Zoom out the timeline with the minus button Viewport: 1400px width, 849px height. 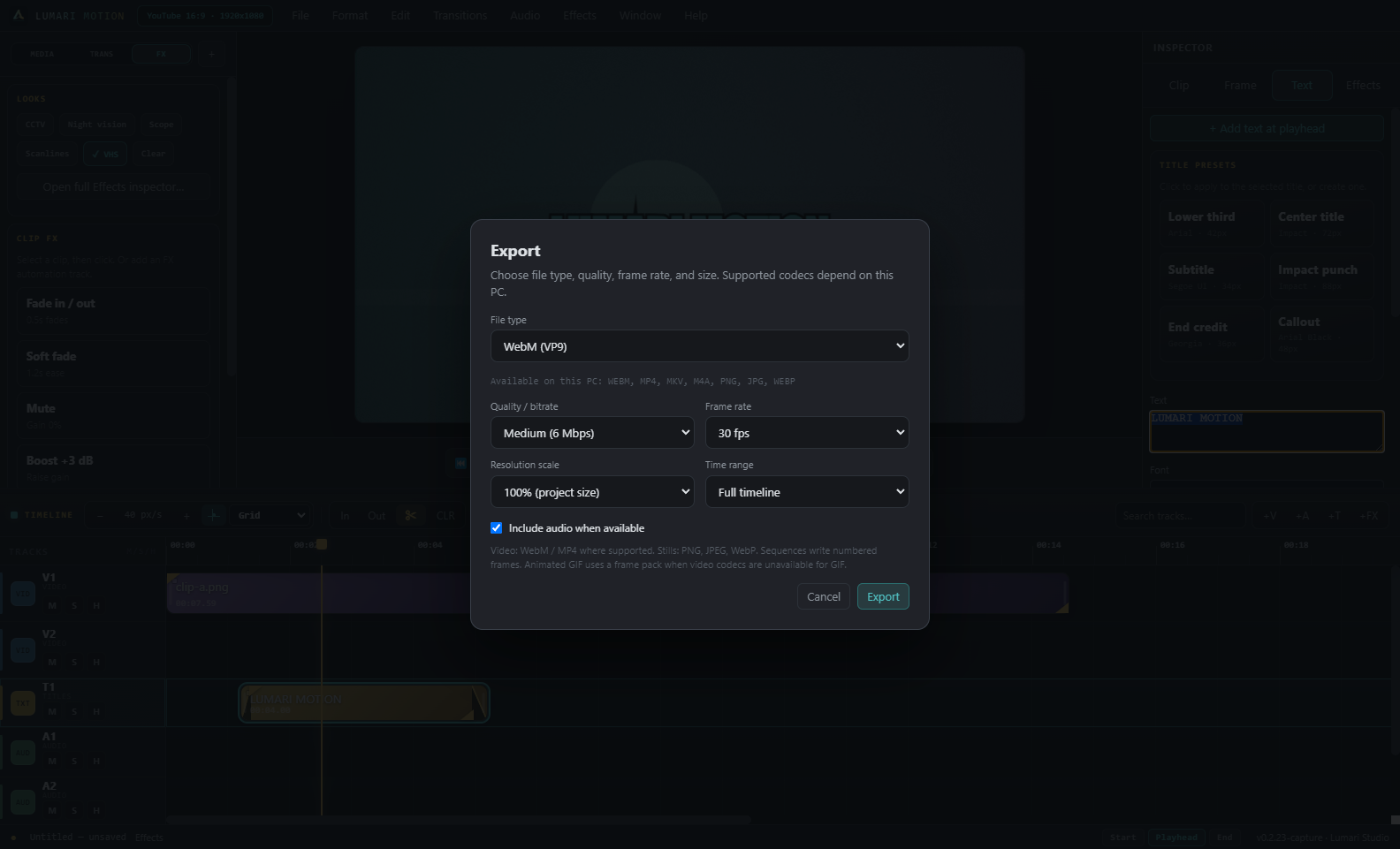click(x=100, y=515)
